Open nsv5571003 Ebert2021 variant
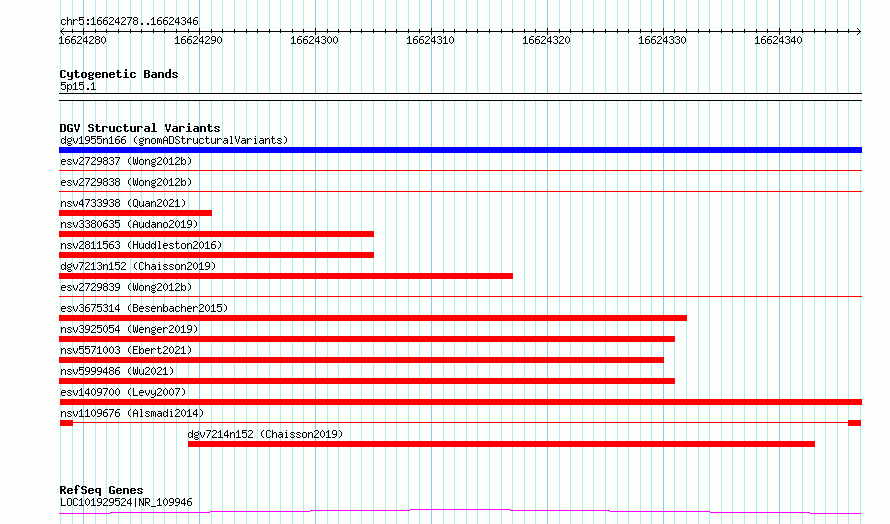The image size is (890, 524). pos(126,350)
